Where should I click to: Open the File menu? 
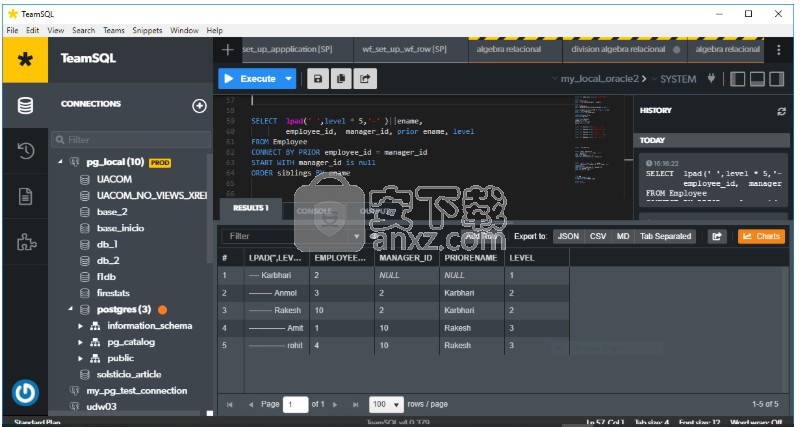click(x=12, y=30)
